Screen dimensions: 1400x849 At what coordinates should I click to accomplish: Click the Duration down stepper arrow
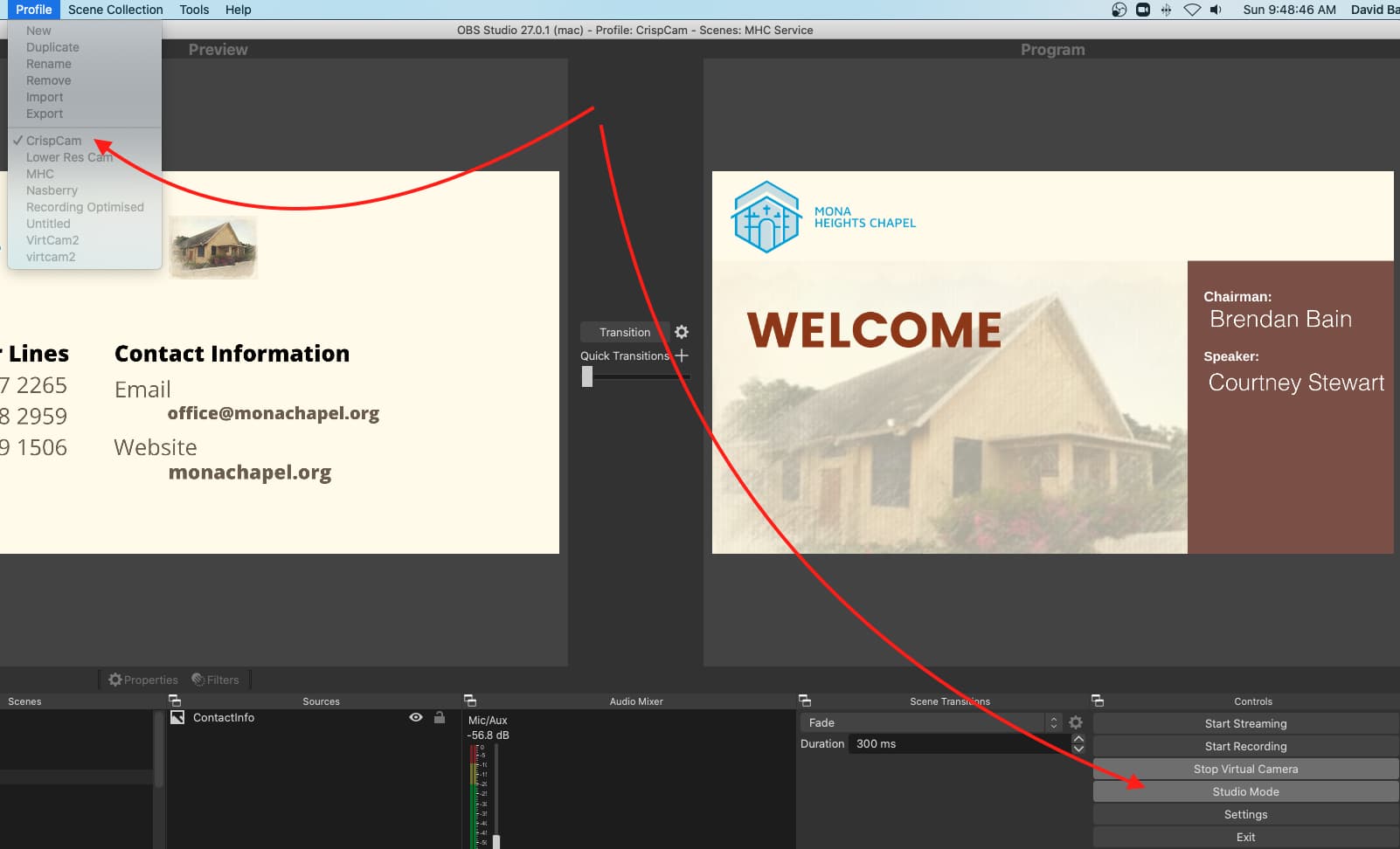click(1077, 749)
